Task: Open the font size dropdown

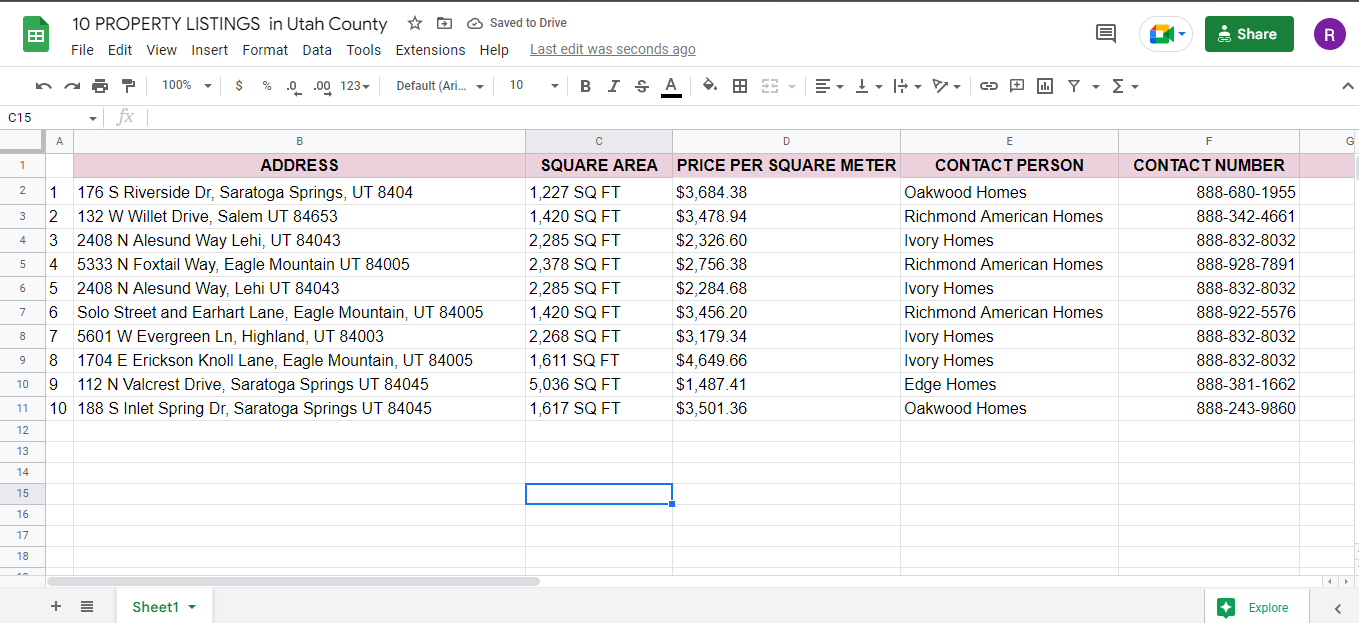Action: (533, 86)
